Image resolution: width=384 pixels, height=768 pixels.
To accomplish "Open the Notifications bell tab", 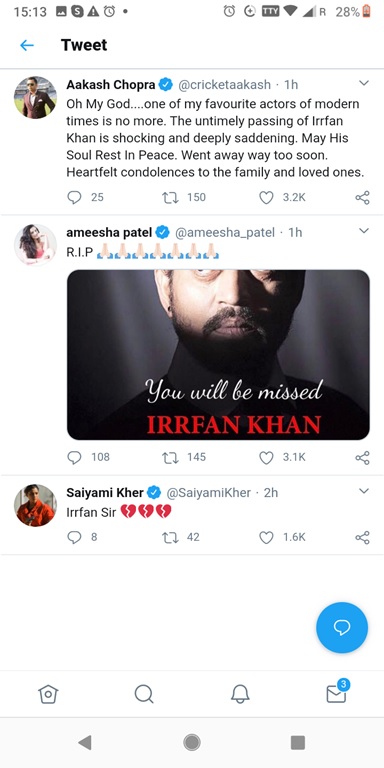I will 240,694.
